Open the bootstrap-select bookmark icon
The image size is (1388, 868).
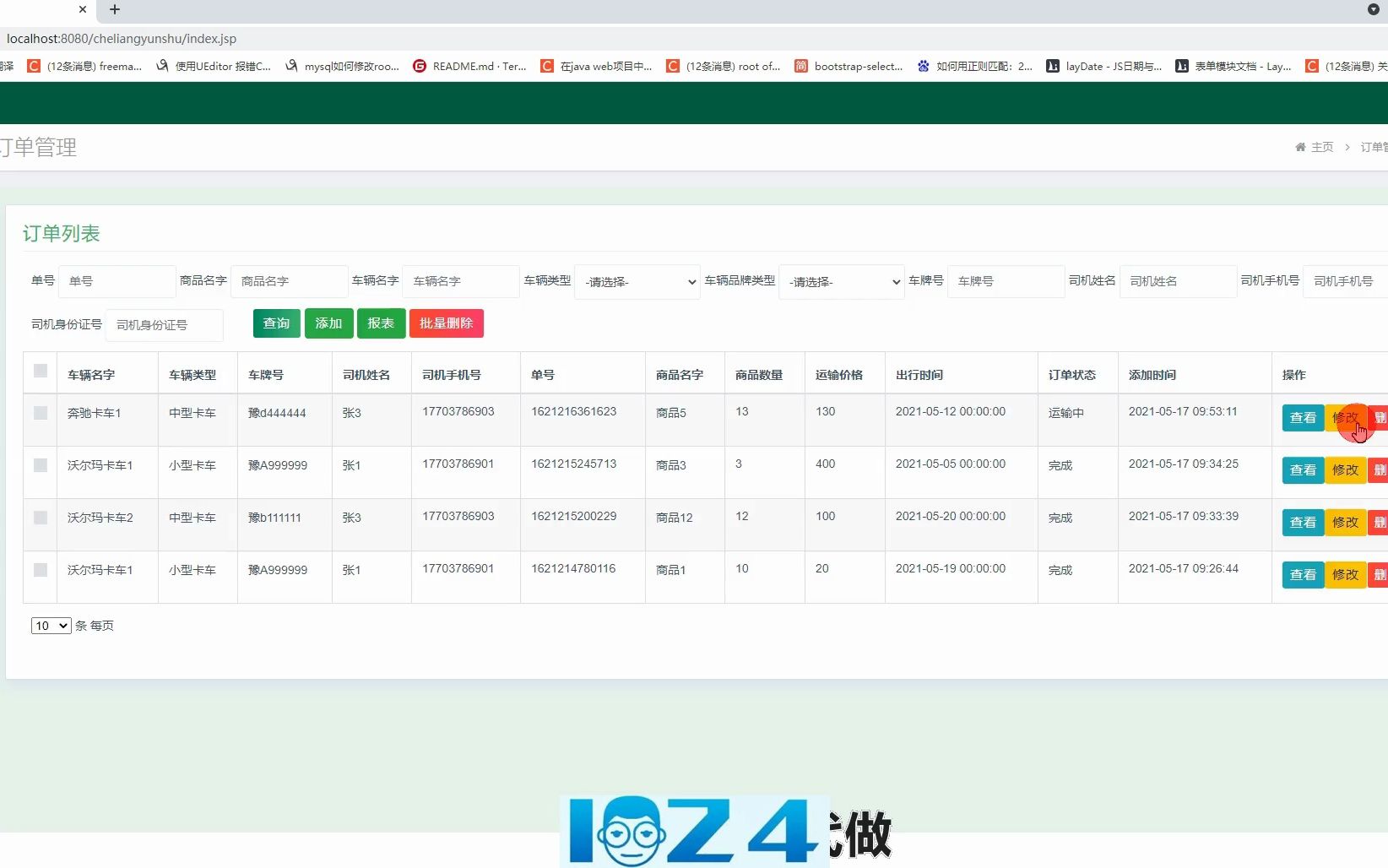point(800,66)
